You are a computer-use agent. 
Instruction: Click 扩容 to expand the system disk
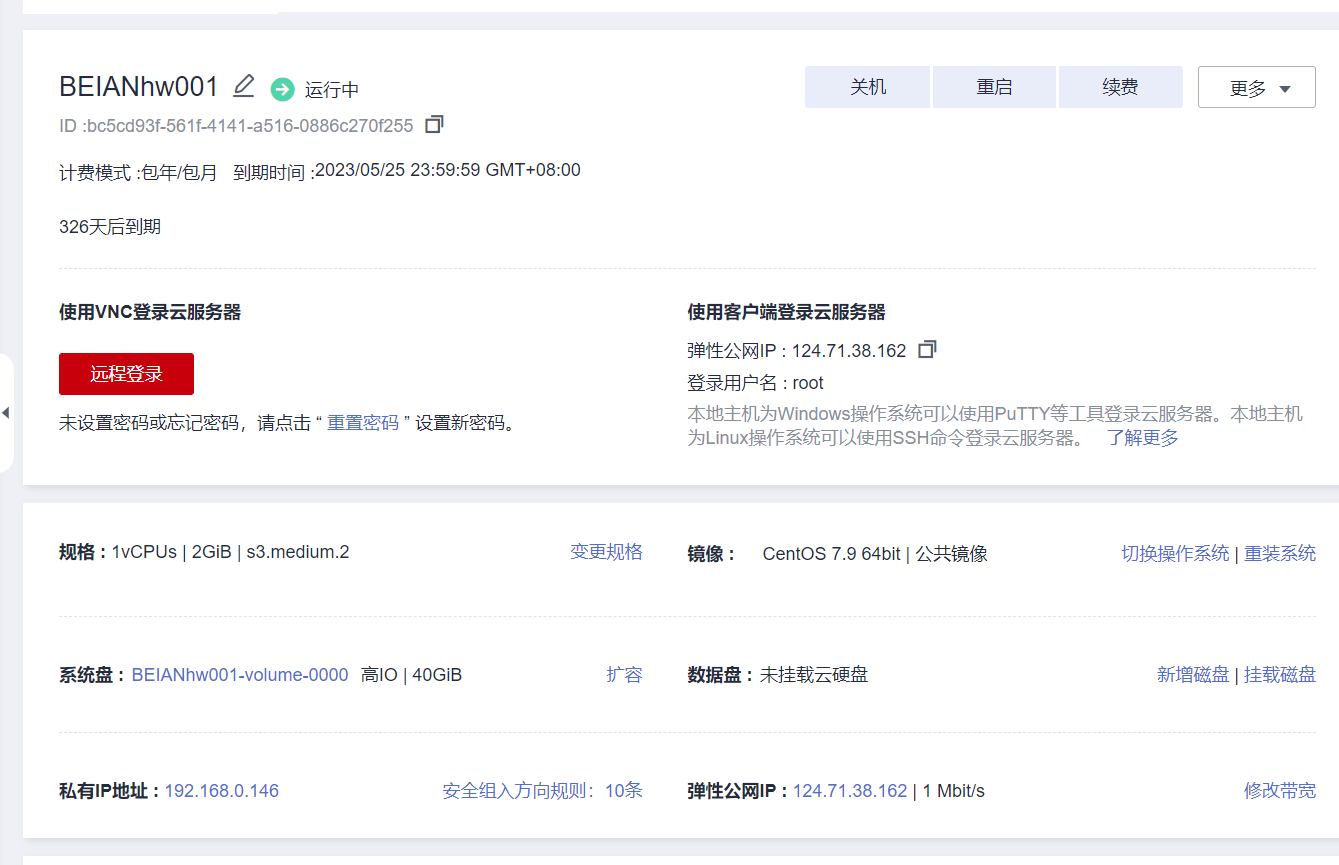[x=624, y=675]
